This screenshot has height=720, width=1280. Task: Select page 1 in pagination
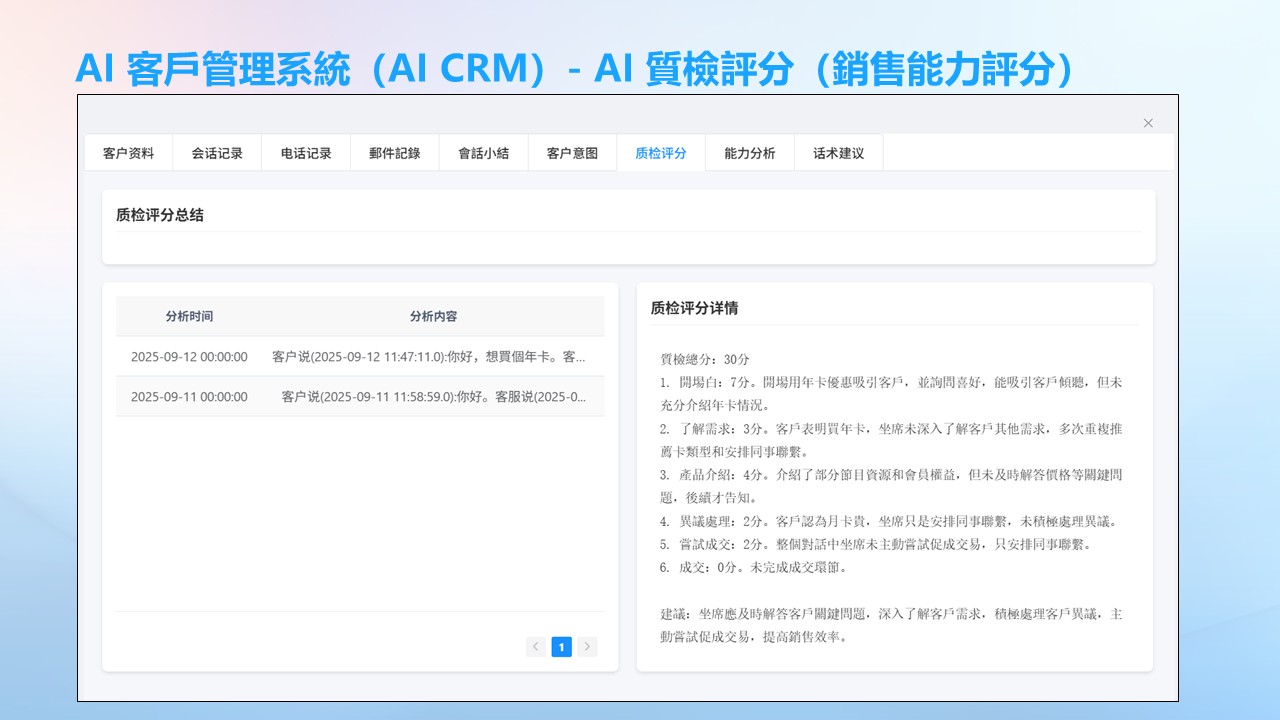pyautogui.click(x=561, y=647)
